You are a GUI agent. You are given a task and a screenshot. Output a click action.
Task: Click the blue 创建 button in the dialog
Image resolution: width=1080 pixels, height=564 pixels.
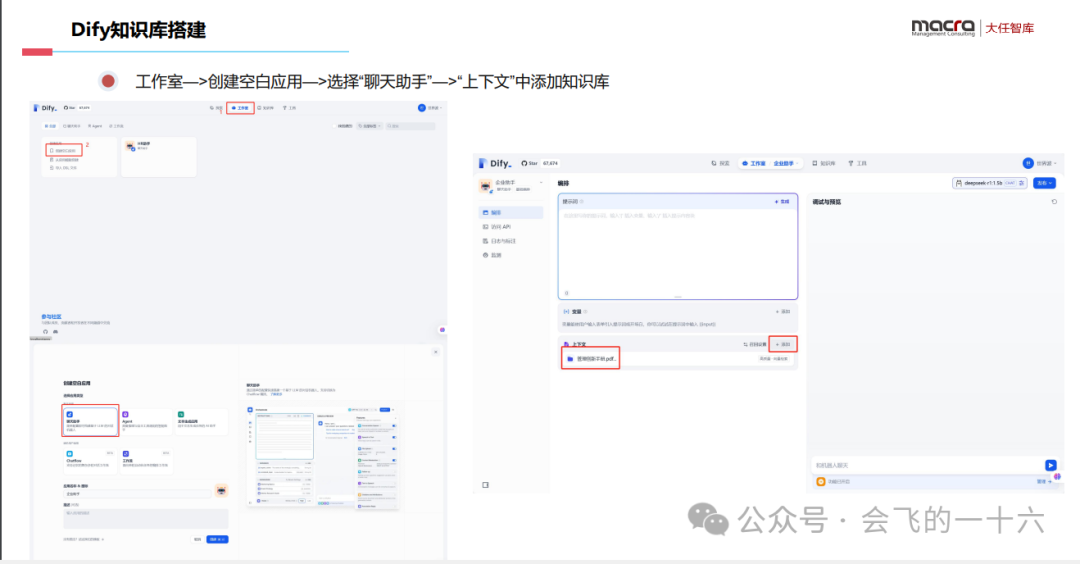point(217,539)
